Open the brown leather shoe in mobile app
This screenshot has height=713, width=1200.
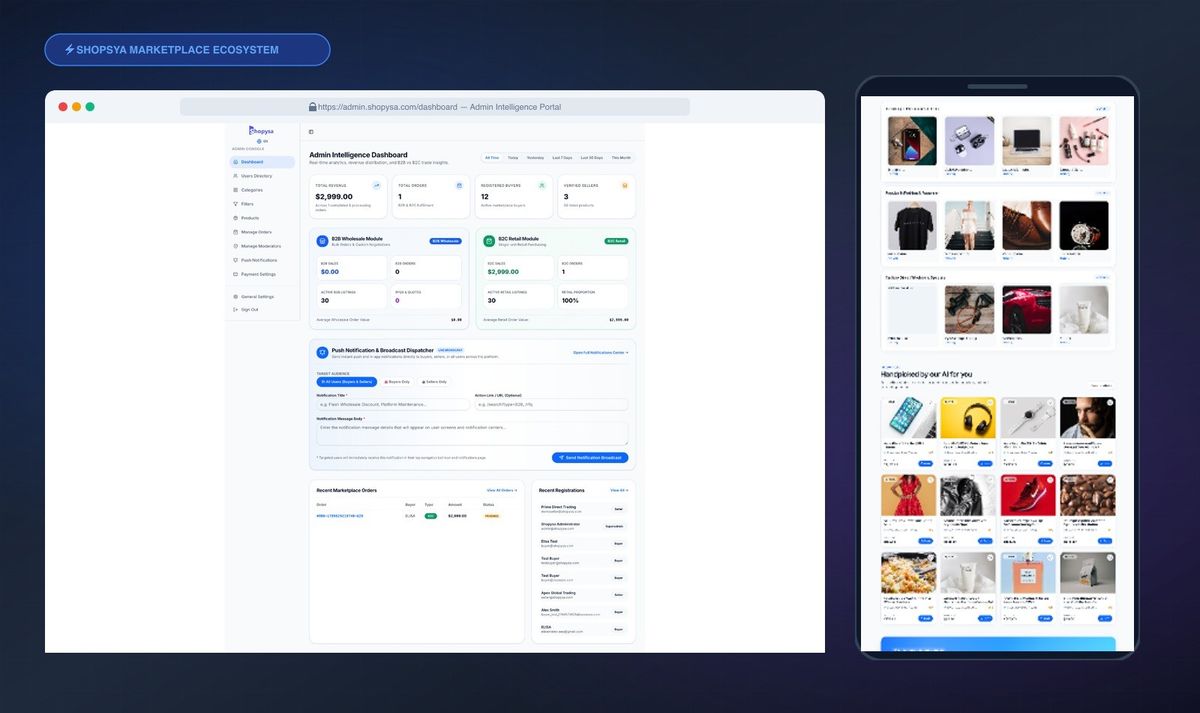1027,226
